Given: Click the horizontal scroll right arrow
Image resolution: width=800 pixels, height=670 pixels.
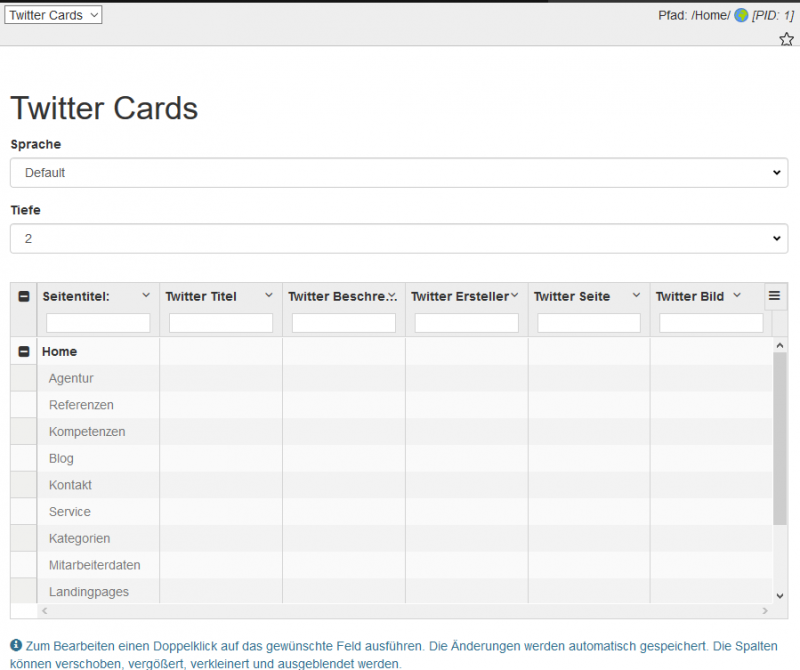Looking at the screenshot, I should [765, 610].
